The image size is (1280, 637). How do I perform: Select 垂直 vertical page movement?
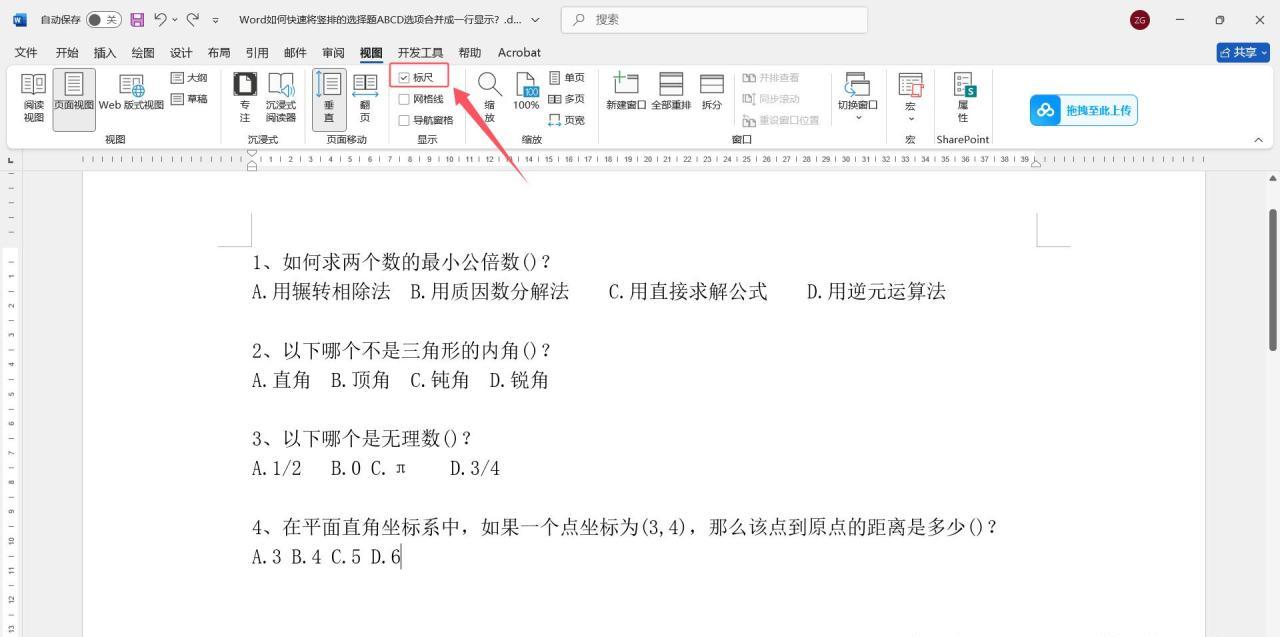[x=329, y=99]
